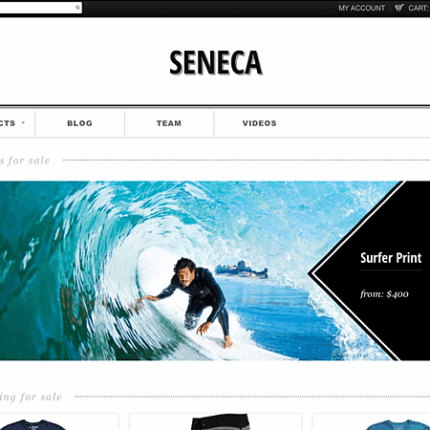Image resolution: width=430 pixels, height=430 pixels.
Task: Click the Cart text link
Action: pyautogui.click(x=419, y=8)
